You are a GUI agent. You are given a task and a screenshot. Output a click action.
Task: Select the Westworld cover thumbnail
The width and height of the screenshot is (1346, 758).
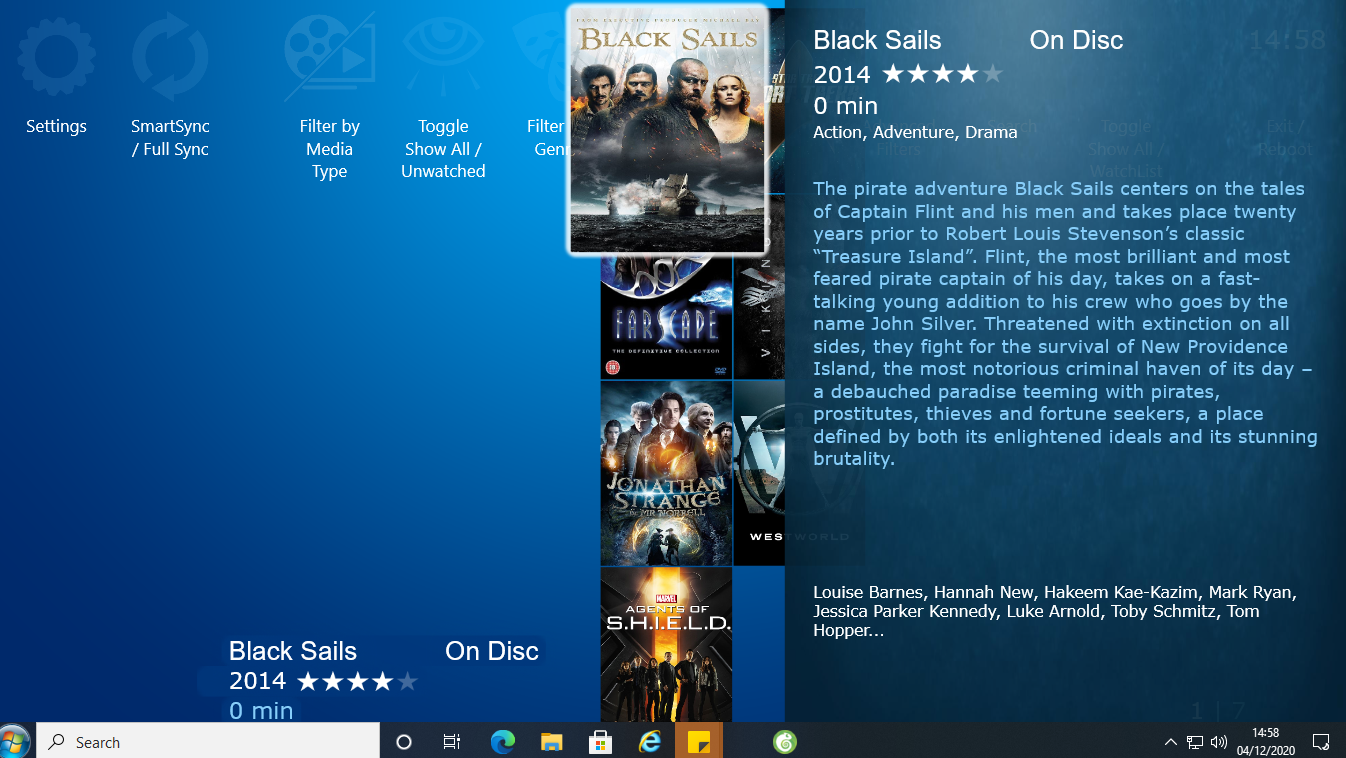759,473
